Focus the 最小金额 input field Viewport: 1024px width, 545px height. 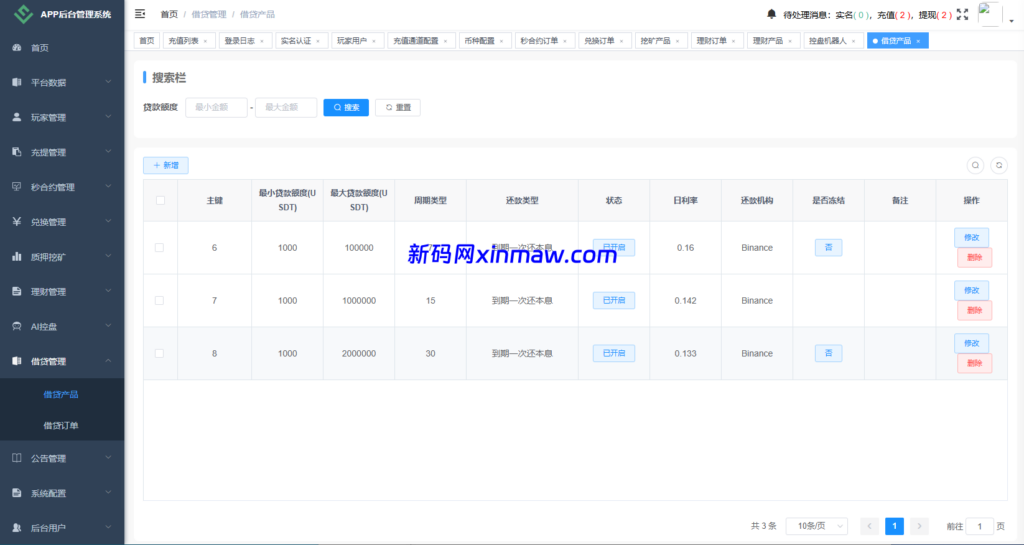(216, 108)
